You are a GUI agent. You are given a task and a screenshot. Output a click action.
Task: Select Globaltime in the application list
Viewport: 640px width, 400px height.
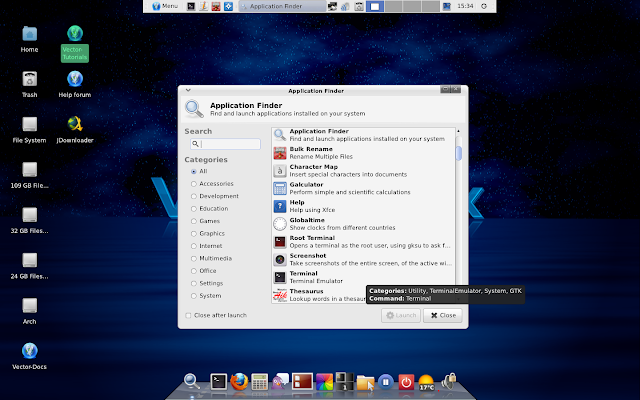[363, 224]
